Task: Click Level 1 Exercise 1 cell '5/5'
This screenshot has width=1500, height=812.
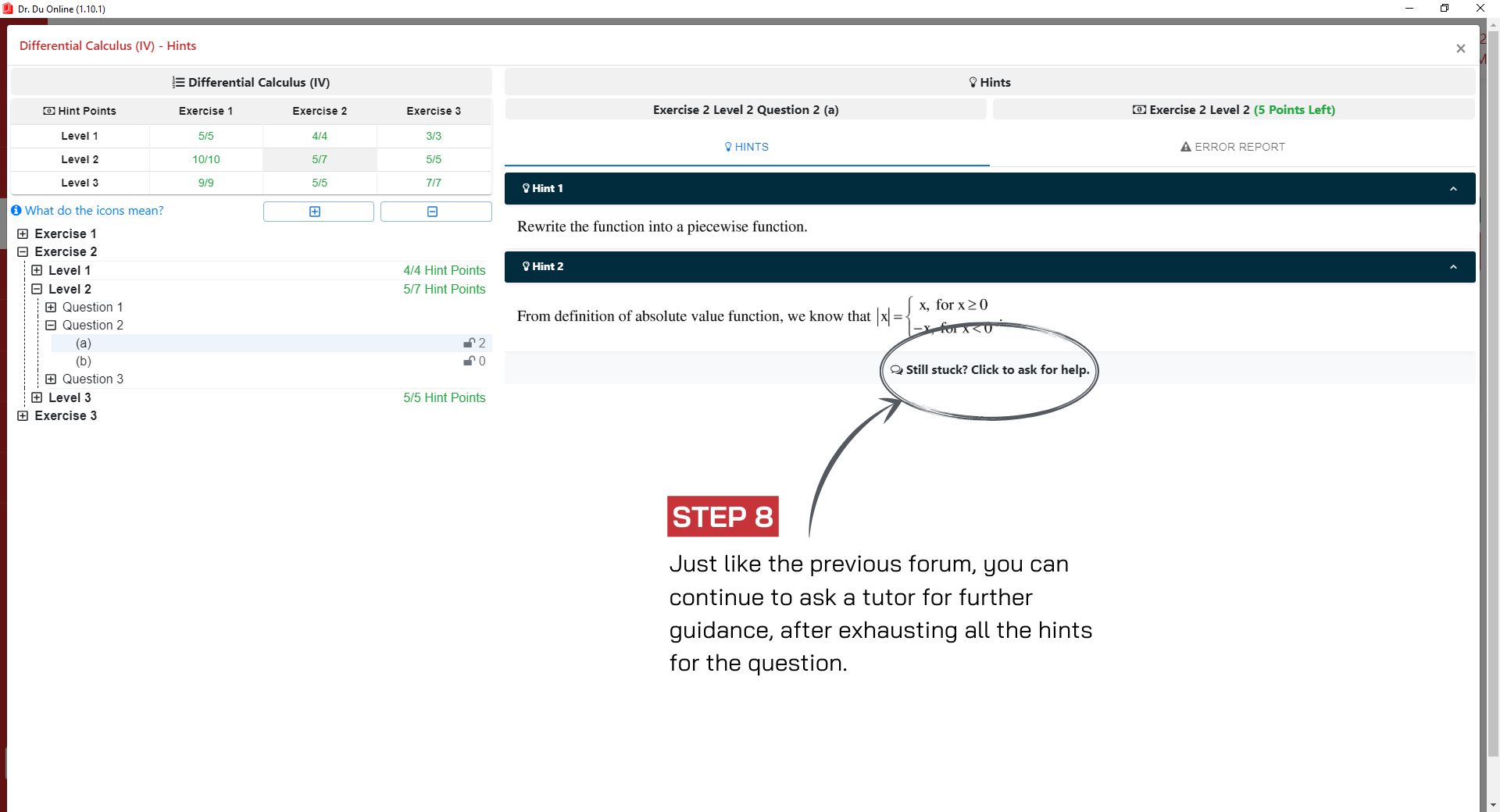Action: coord(206,136)
